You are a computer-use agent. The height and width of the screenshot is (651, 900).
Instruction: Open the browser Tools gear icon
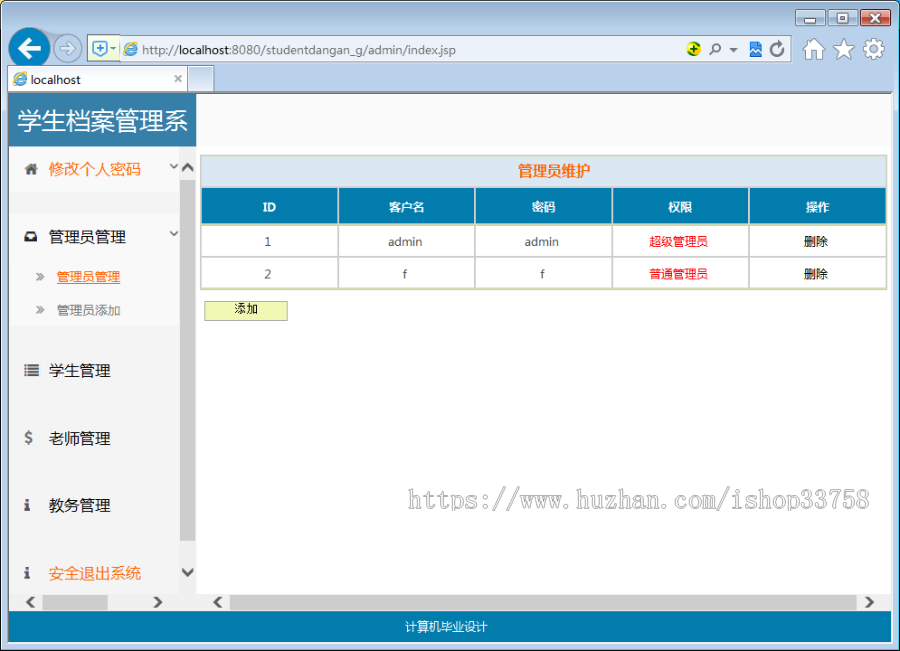[874, 49]
